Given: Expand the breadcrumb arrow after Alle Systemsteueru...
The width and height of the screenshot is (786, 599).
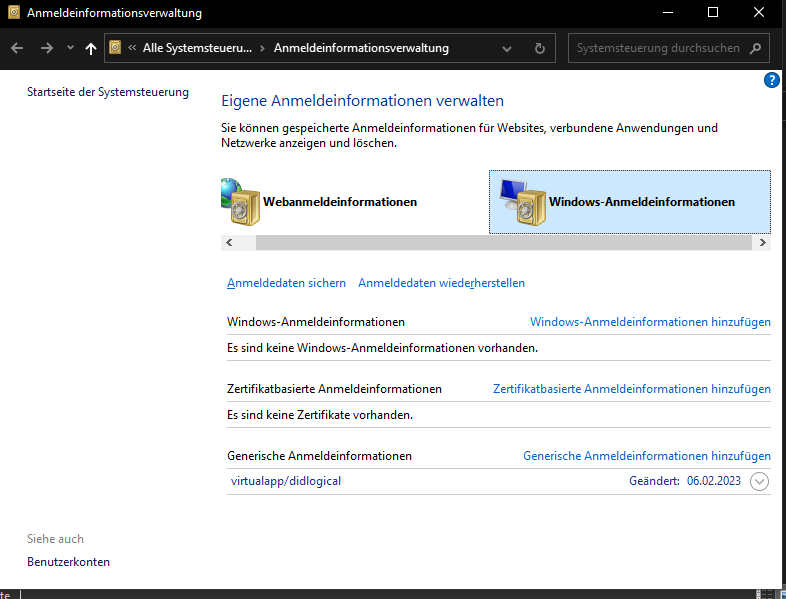Looking at the screenshot, I should pos(262,48).
